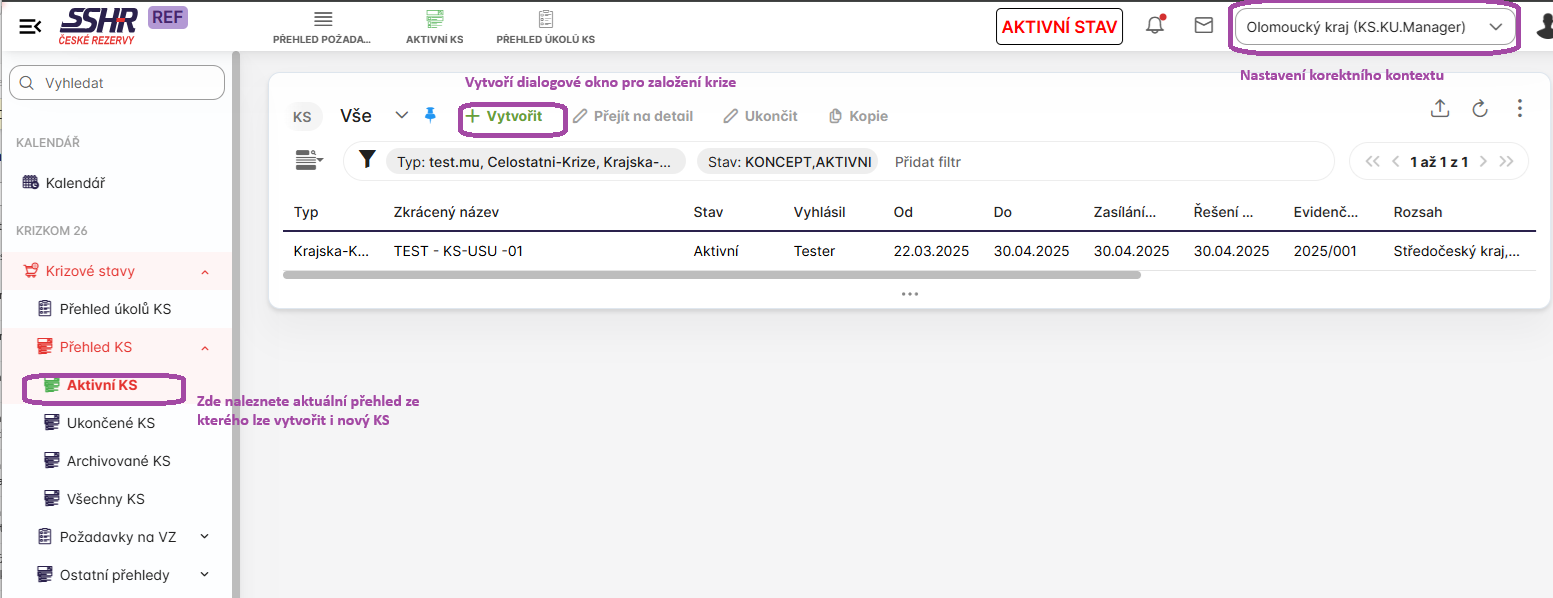Click the export upload icon

[x=1440, y=109]
